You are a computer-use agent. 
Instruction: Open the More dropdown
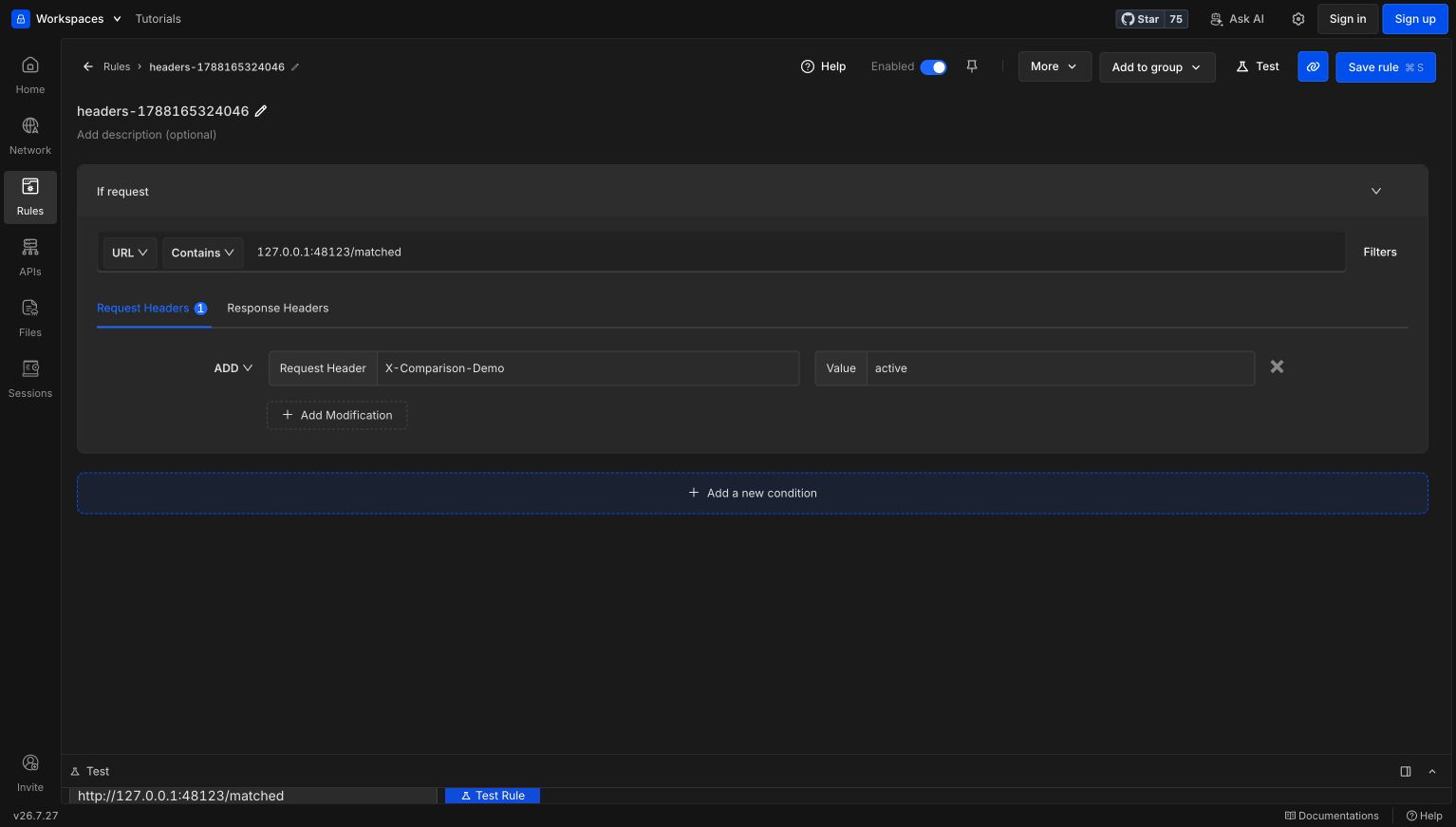(x=1055, y=66)
